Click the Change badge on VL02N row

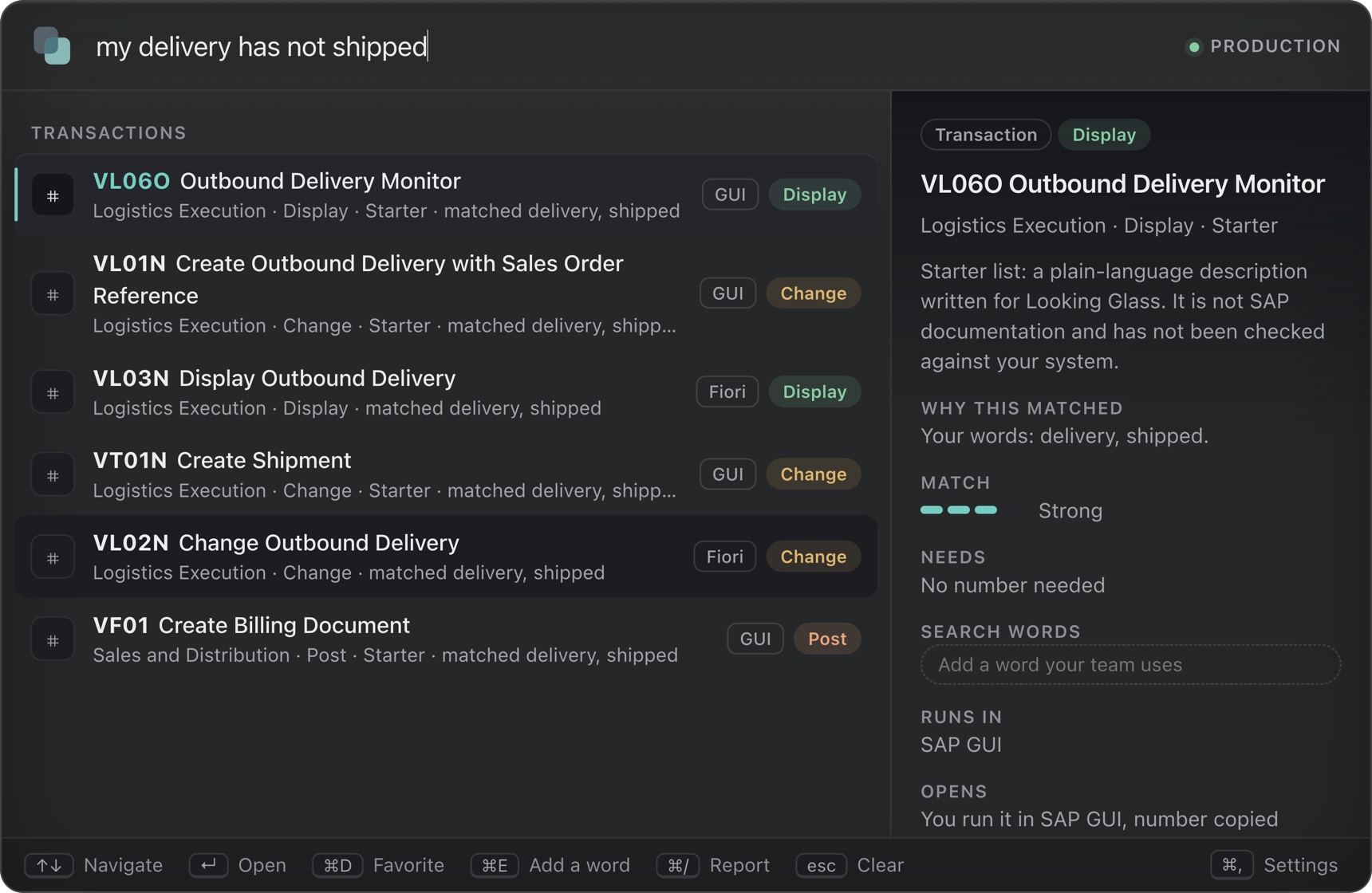click(x=813, y=557)
